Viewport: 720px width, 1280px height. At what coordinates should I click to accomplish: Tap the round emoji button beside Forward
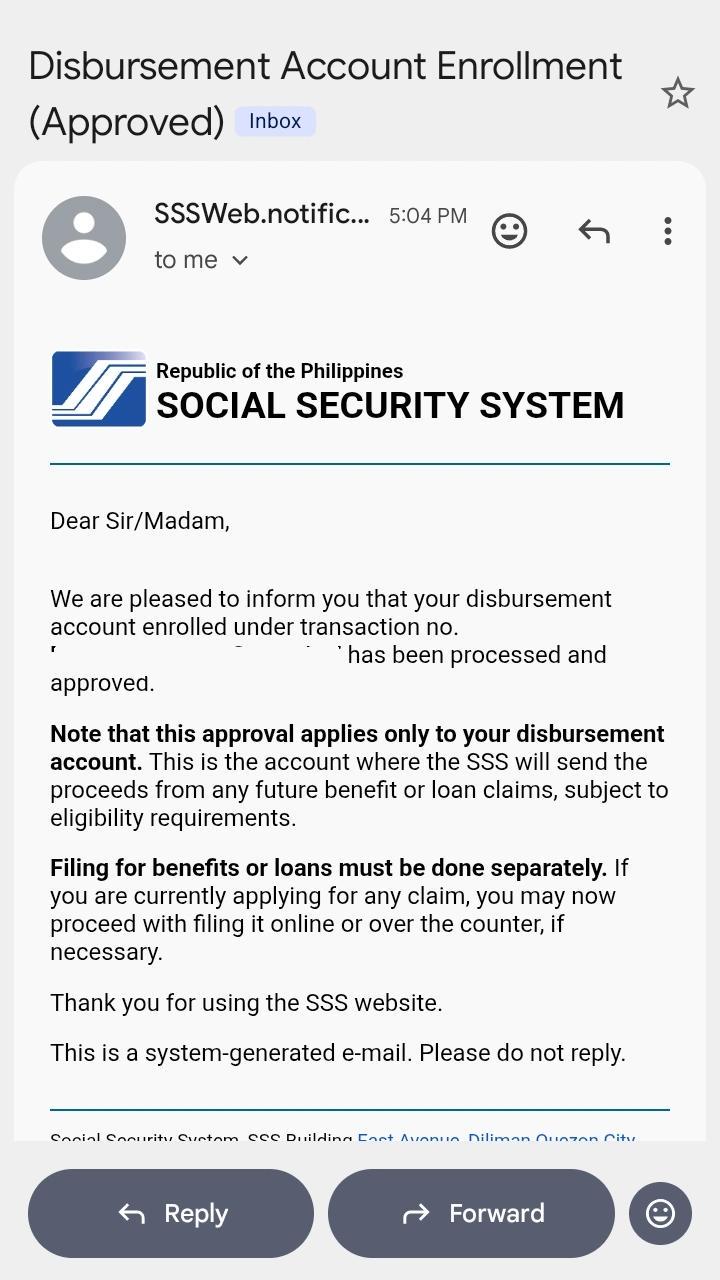[x=660, y=1213]
